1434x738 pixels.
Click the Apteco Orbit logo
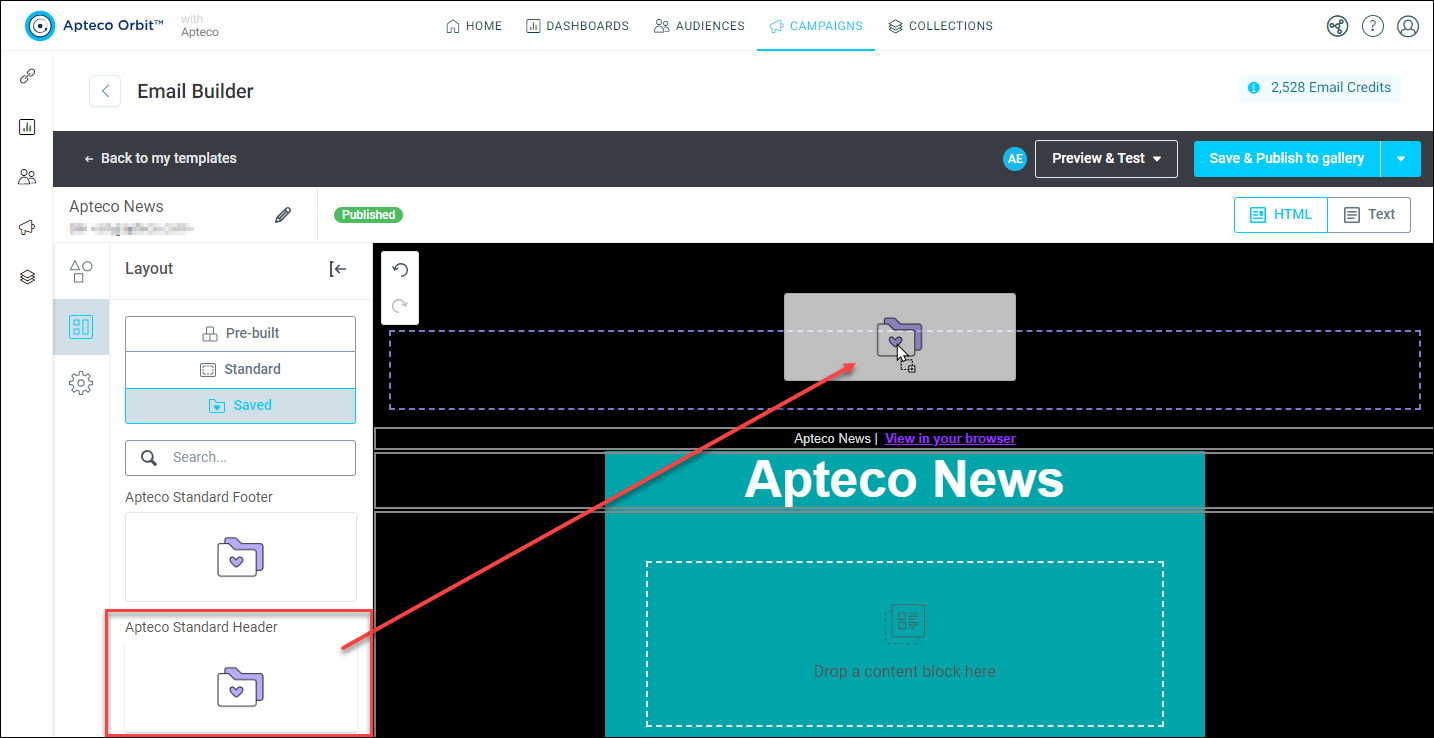(95, 26)
